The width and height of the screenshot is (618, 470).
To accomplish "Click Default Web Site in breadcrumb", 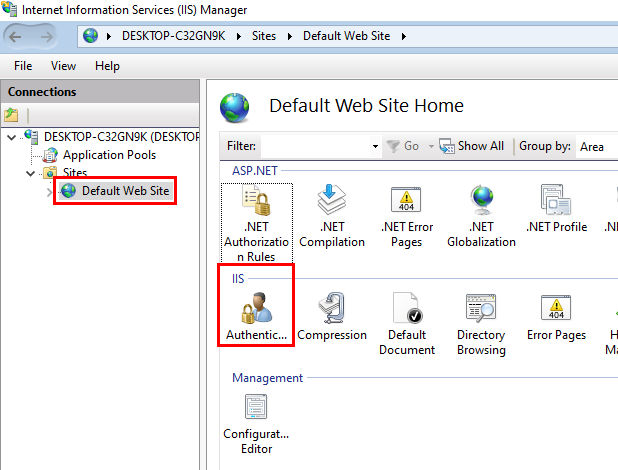I will tap(346, 36).
